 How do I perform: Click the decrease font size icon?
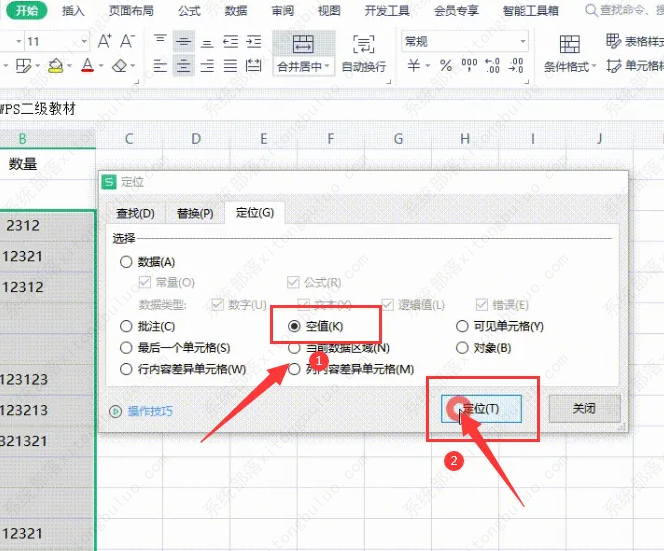[x=127, y=42]
